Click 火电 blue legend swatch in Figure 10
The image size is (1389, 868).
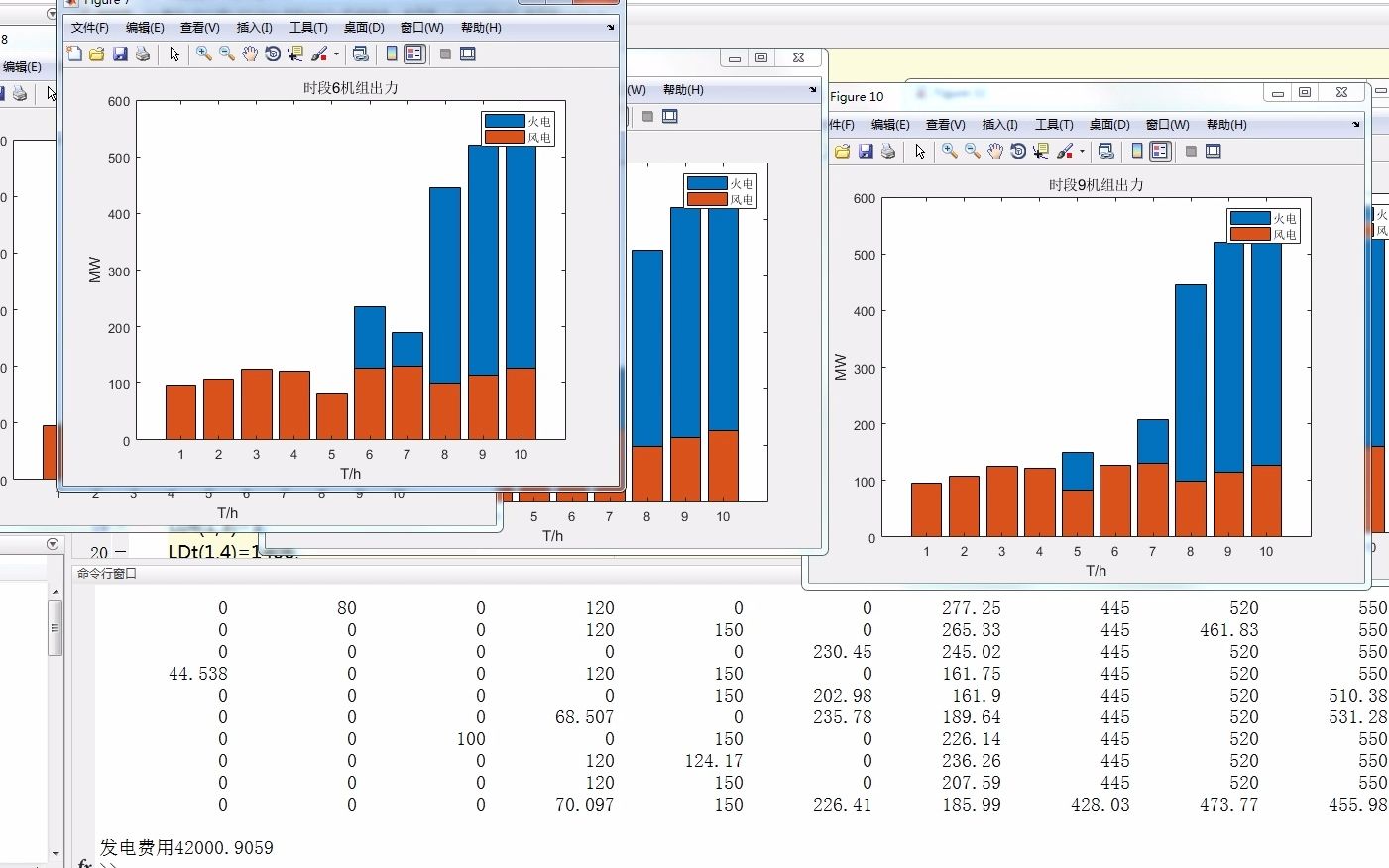pyautogui.click(x=1250, y=218)
